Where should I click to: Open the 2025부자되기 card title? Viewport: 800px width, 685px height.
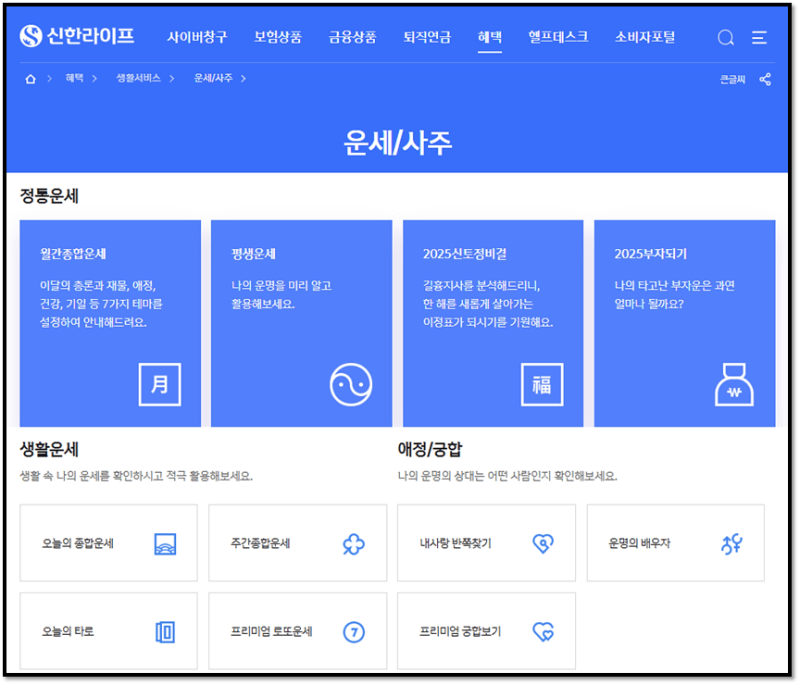(x=651, y=254)
